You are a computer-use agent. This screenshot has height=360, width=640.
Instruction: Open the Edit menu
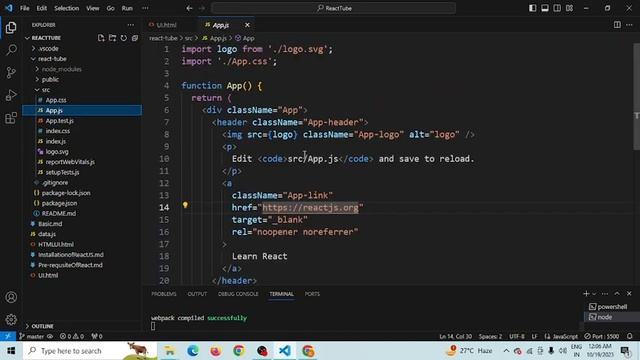point(42,8)
